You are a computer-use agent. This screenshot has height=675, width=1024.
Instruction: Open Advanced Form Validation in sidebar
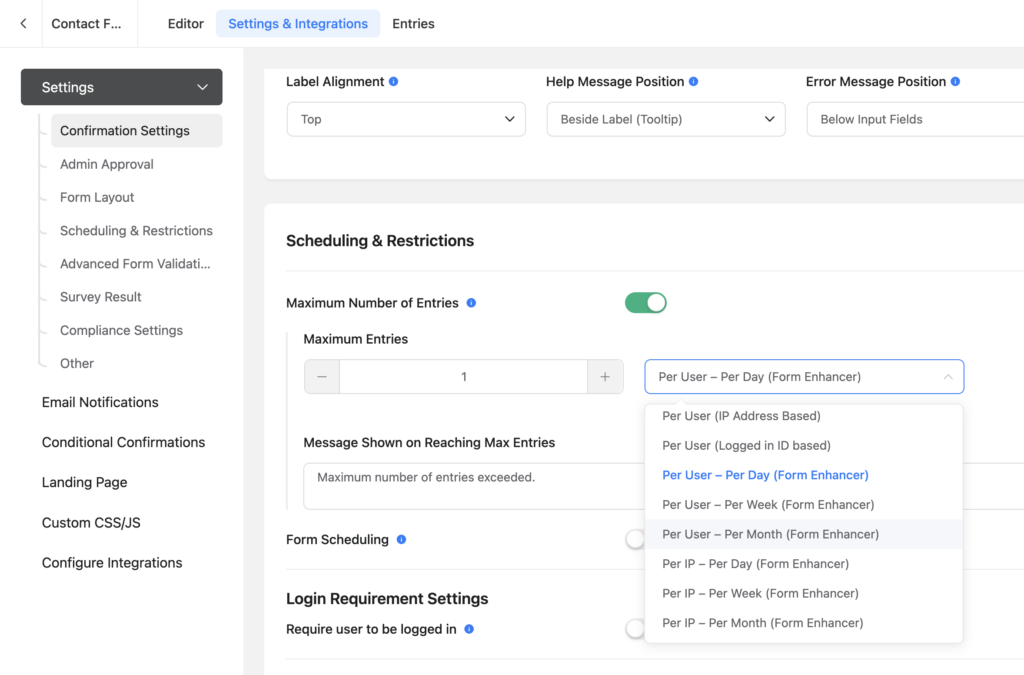point(135,264)
